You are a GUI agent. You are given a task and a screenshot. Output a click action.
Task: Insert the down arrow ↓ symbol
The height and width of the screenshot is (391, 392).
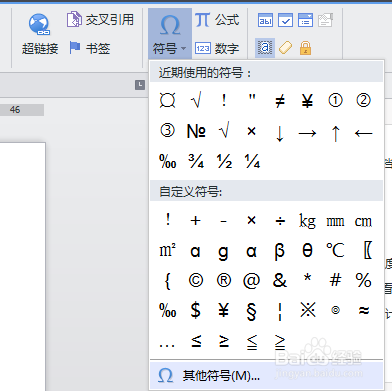(x=280, y=133)
